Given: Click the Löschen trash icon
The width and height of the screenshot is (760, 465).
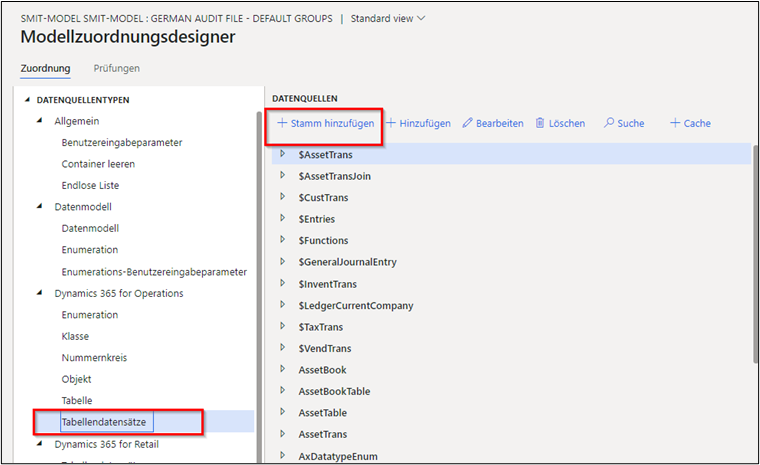Looking at the screenshot, I should pos(540,123).
